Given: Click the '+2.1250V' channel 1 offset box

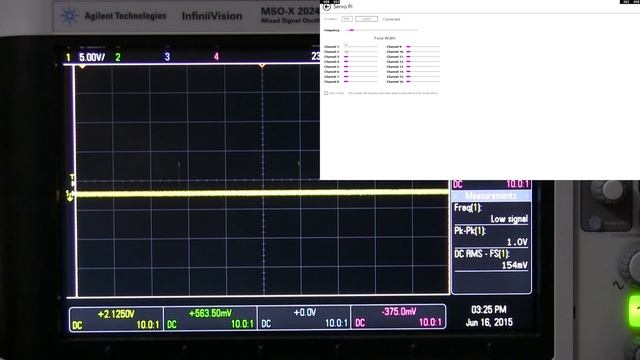Looking at the screenshot, I should pyautogui.click(x=116, y=319).
